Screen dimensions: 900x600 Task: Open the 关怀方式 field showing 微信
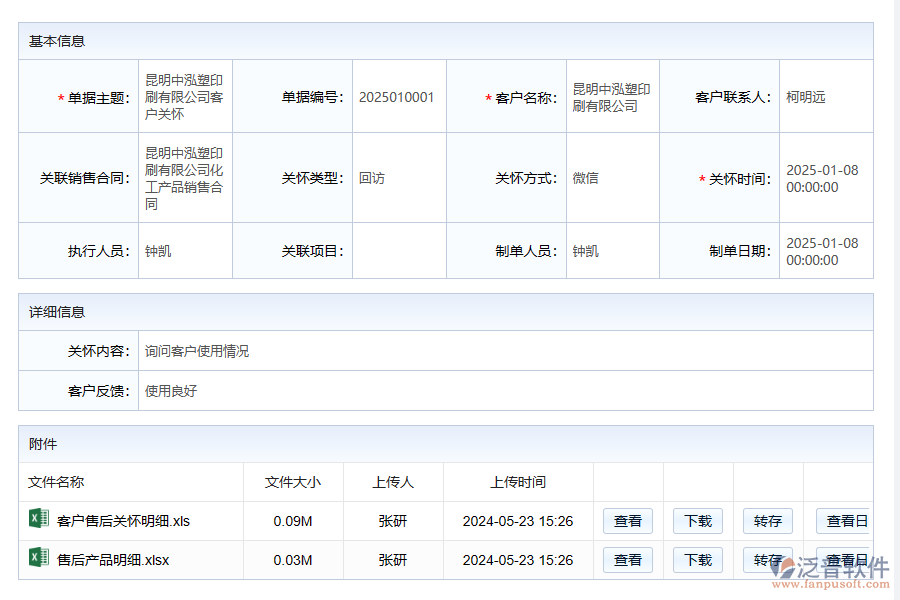pos(612,178)
